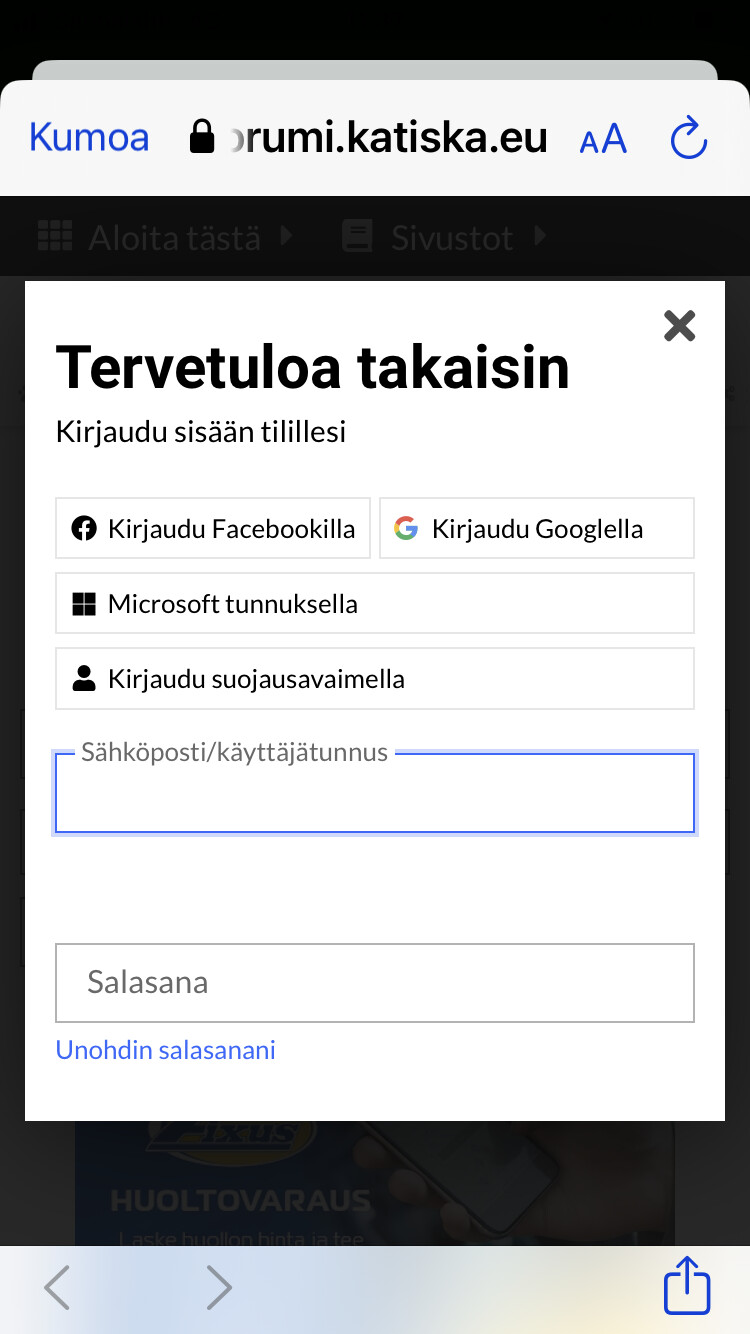Tap the Facebook logo icon
Screen dimensions: 750x1334
click(84, 528)
